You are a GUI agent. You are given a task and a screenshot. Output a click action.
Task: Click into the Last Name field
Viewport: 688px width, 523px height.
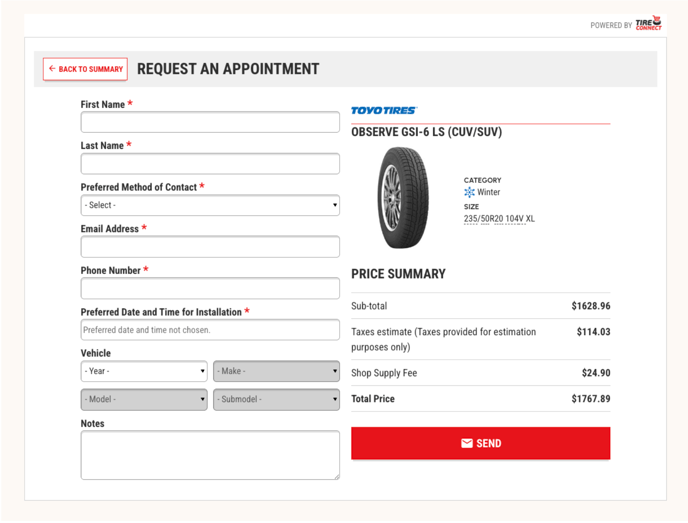click(x=210, y=164)
